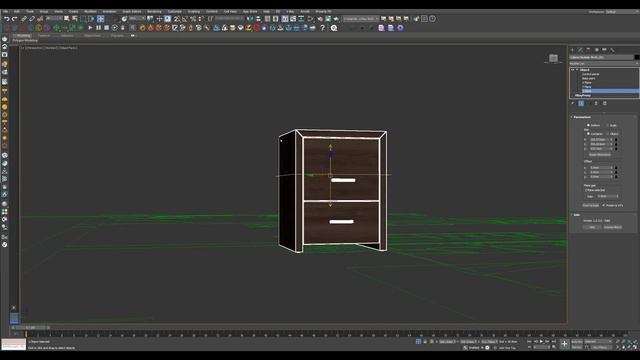Open the Motion tab of command panel
The width and height of the screenshot is (640, 360).
tap(596, 50)
